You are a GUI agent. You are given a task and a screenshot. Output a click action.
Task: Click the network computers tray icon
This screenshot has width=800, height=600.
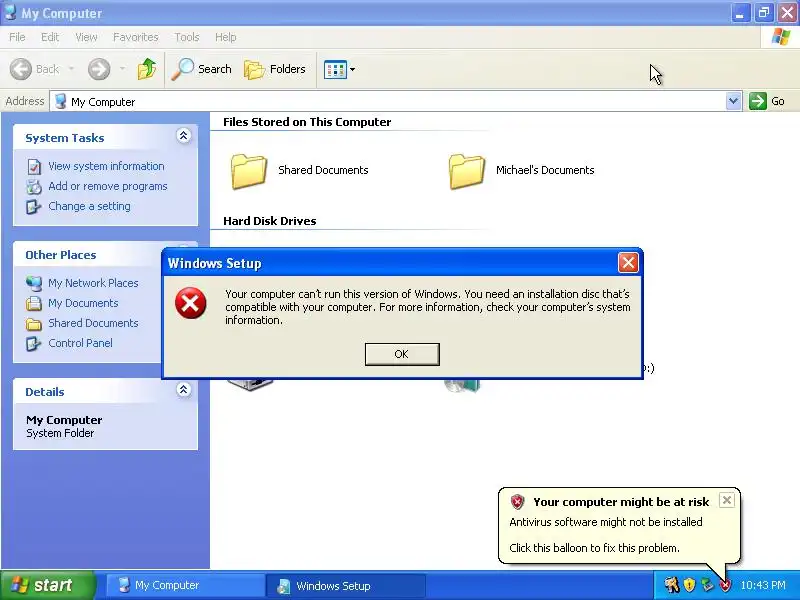pyautogui.click(x=707, y=585)
